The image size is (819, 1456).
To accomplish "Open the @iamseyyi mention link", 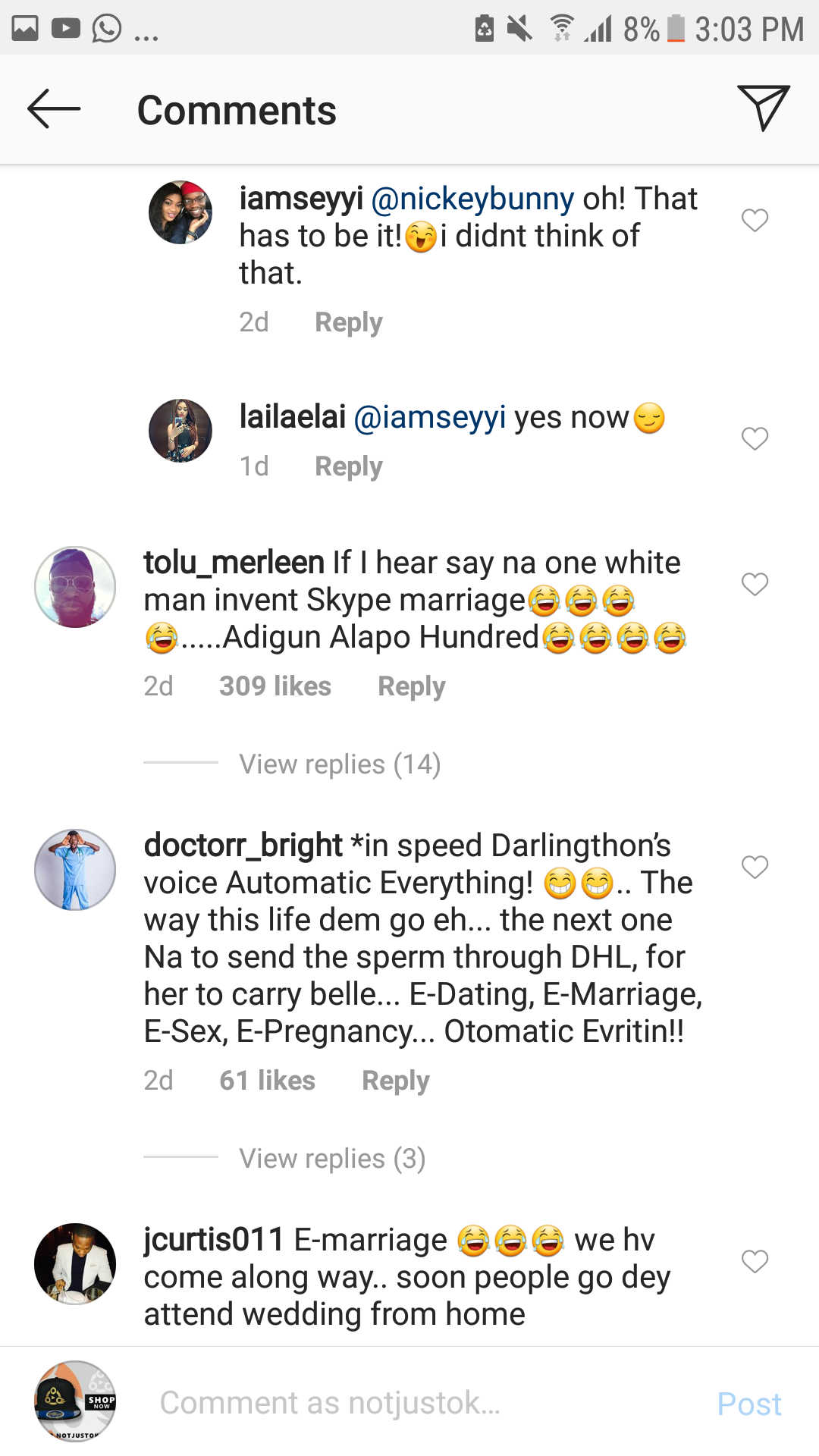I will click(x=430, y=418).
